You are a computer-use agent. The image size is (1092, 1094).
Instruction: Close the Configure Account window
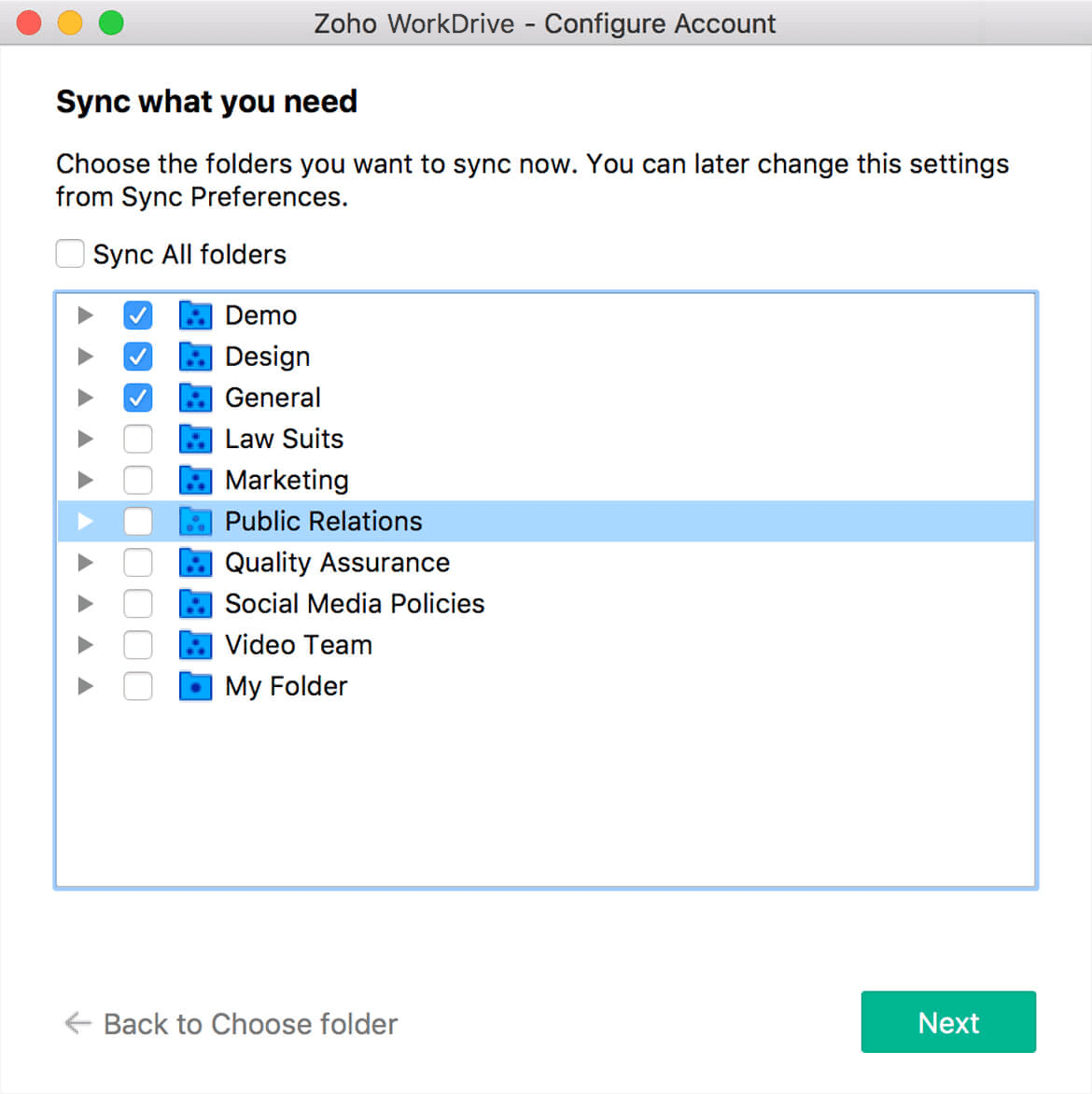coord(29,22)
